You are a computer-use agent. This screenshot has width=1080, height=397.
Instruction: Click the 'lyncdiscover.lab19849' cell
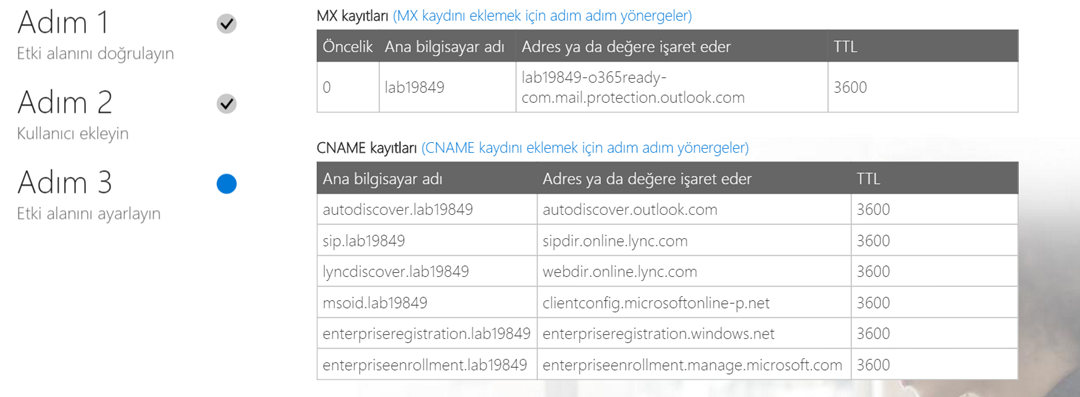coord(427,272)
